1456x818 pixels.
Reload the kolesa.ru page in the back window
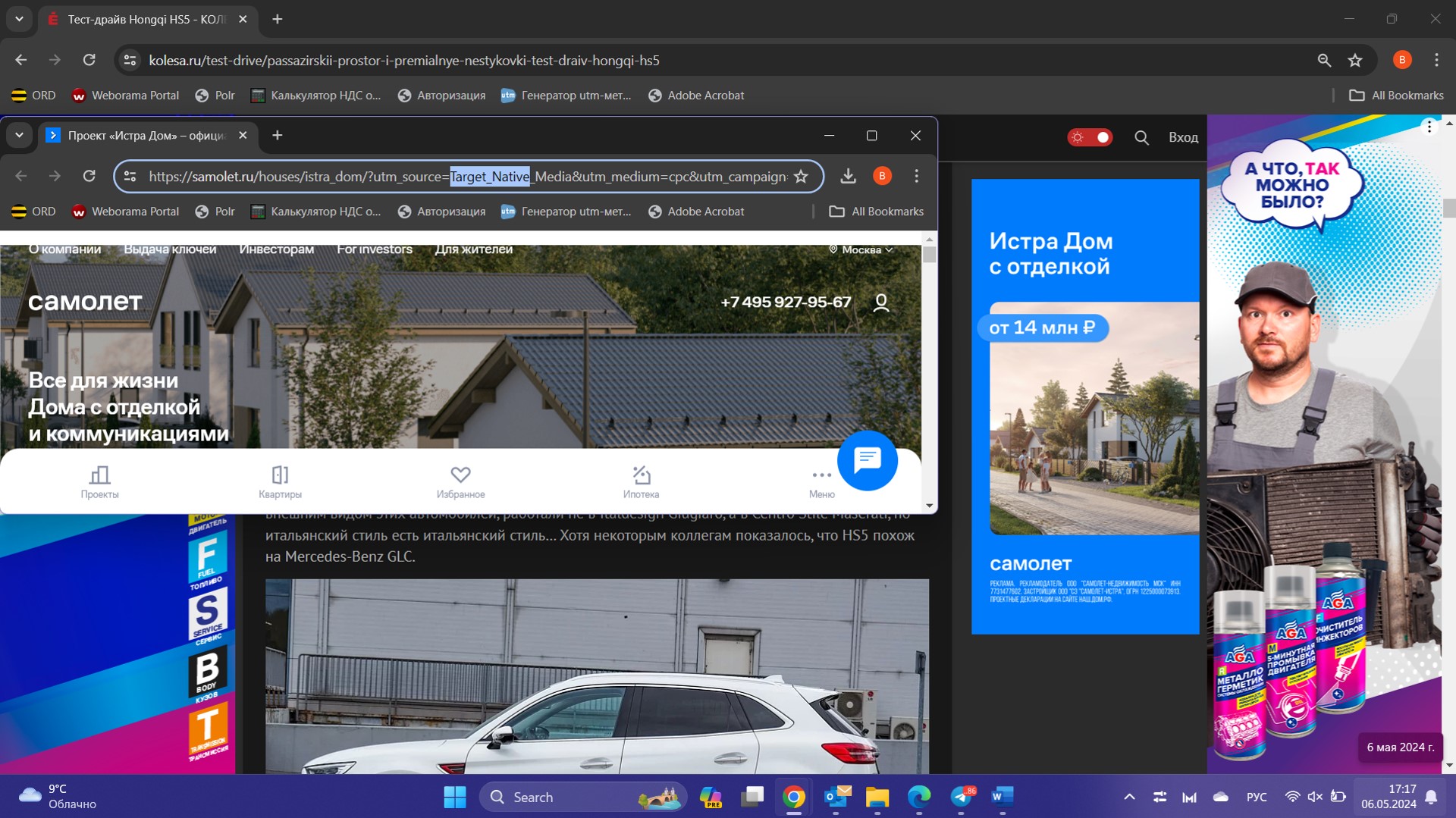[89, 60]
